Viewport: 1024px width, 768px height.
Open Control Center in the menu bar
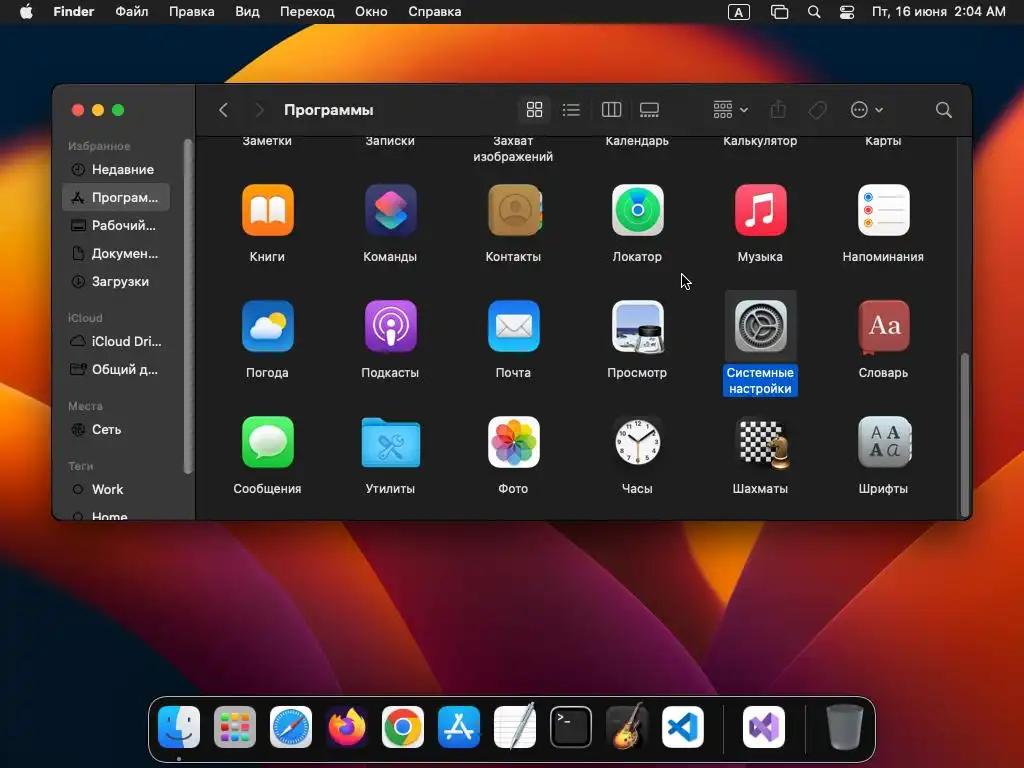[846, 12]
